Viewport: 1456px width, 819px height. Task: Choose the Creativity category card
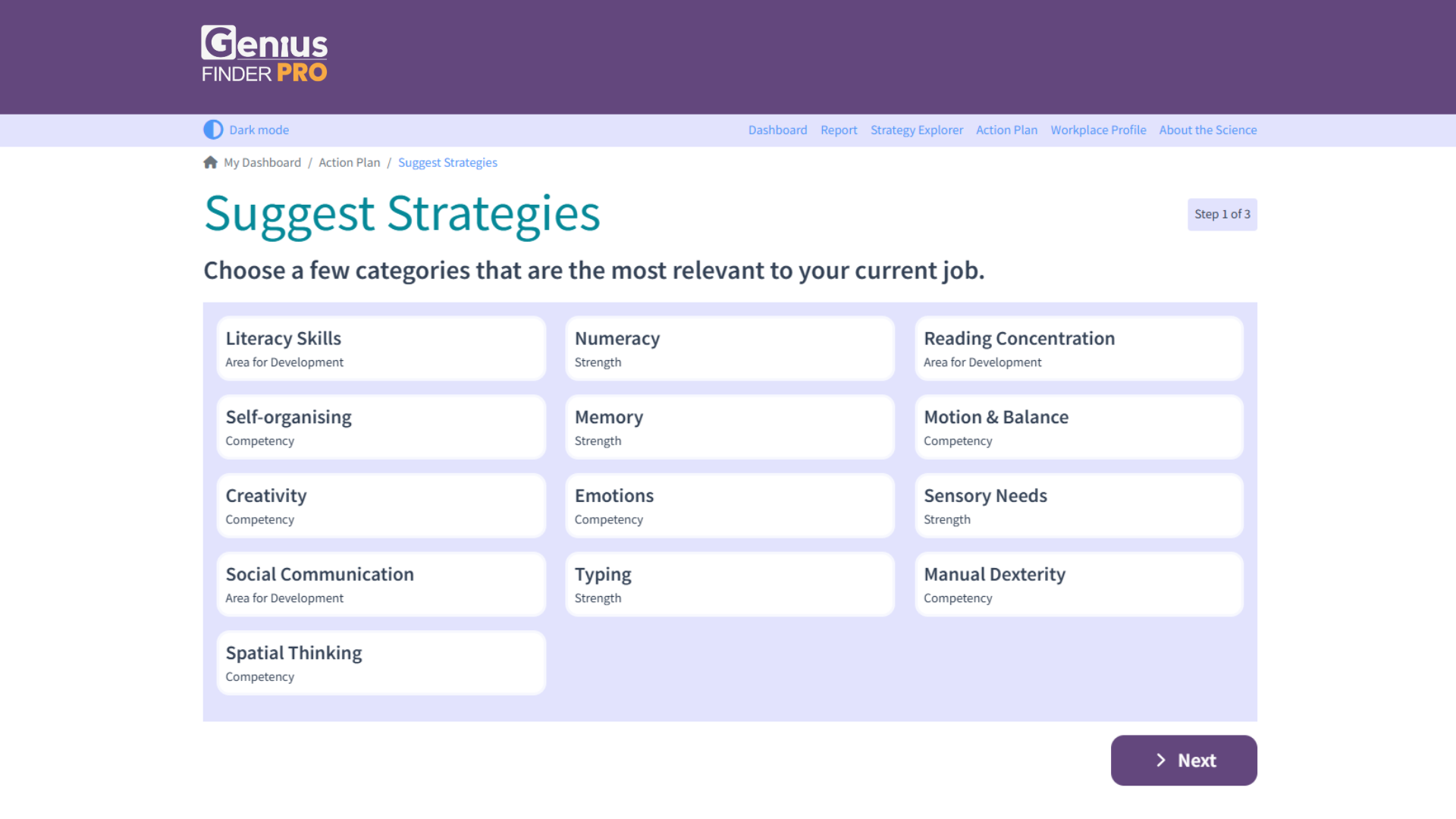(x=381, y=506)
